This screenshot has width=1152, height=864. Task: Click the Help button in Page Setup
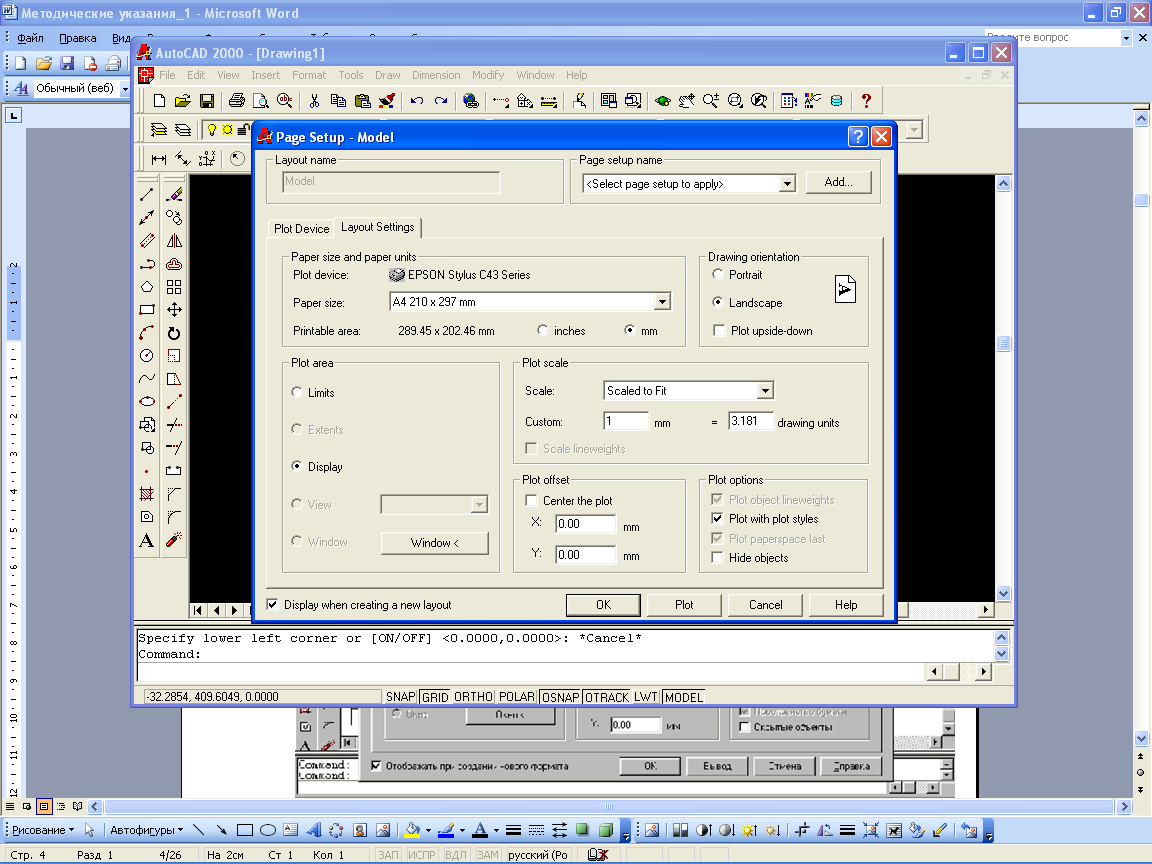pos(846,605)
